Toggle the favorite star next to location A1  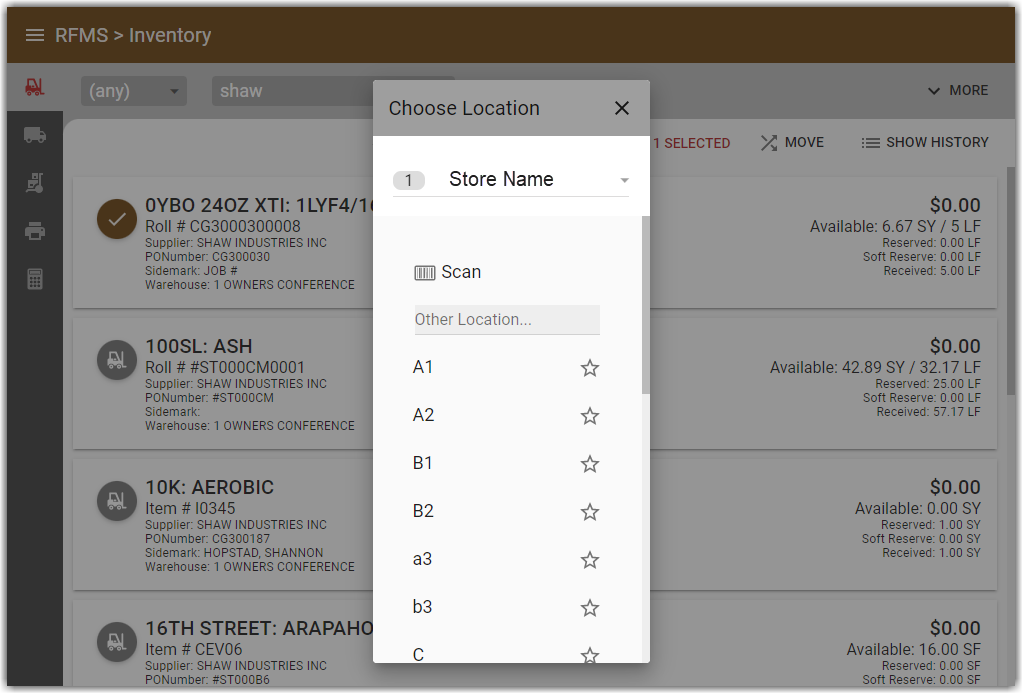tap(589, 367)
